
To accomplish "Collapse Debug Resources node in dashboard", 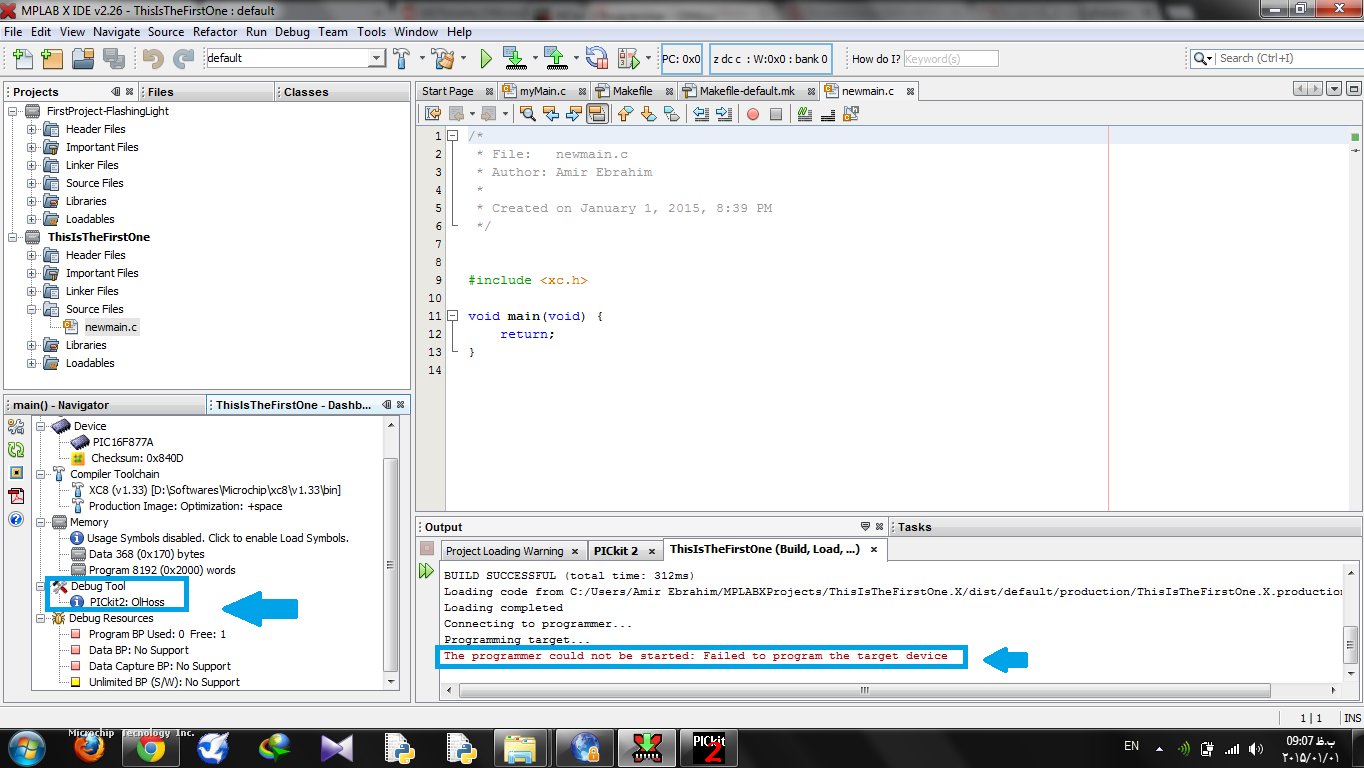I will pos(42,618).
